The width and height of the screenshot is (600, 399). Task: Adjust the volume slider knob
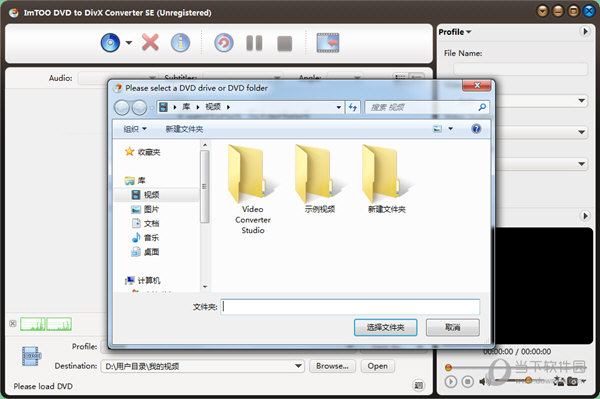tap(528, 380)
